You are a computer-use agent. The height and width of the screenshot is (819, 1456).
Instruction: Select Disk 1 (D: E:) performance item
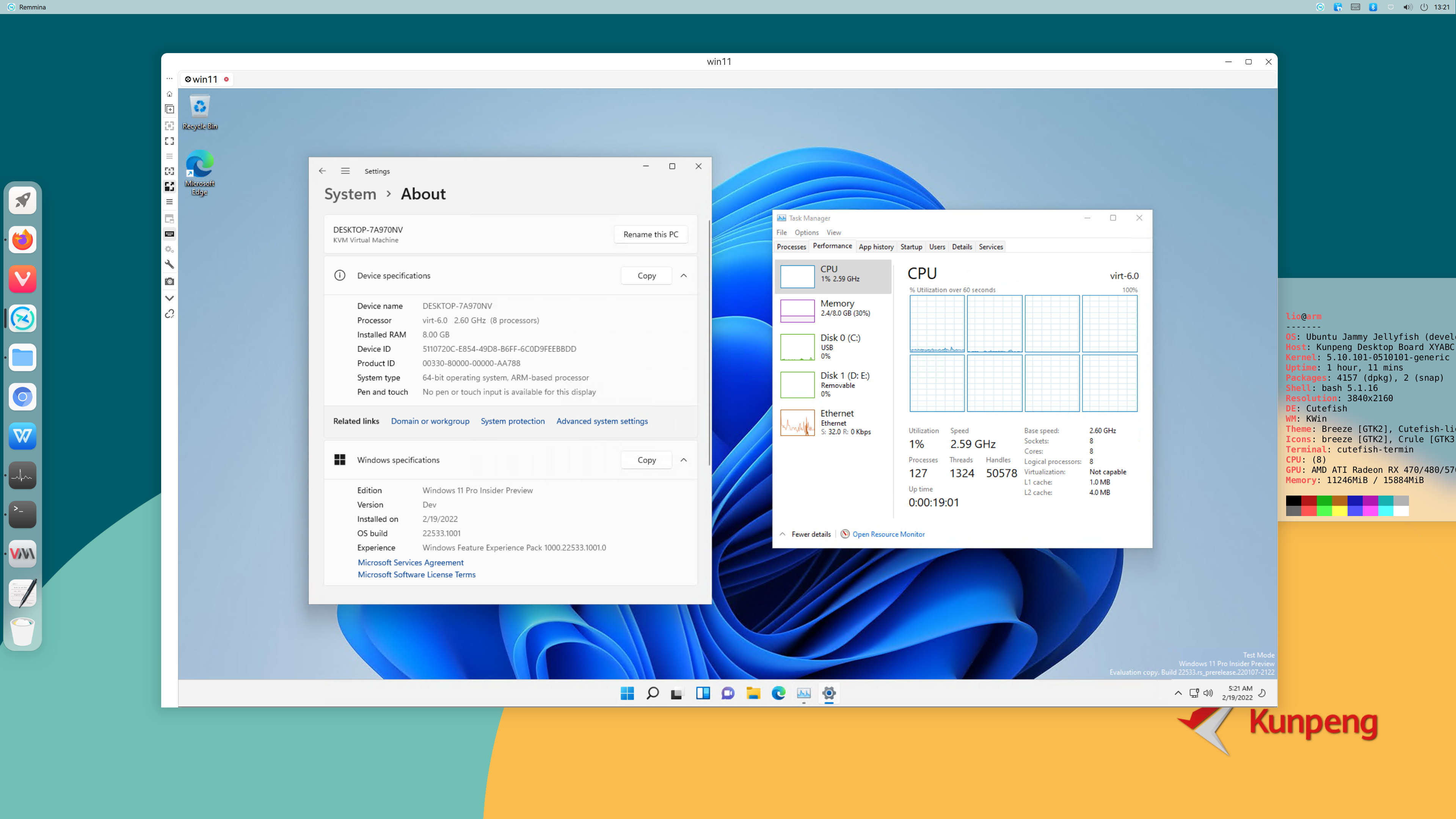point(833,384)
